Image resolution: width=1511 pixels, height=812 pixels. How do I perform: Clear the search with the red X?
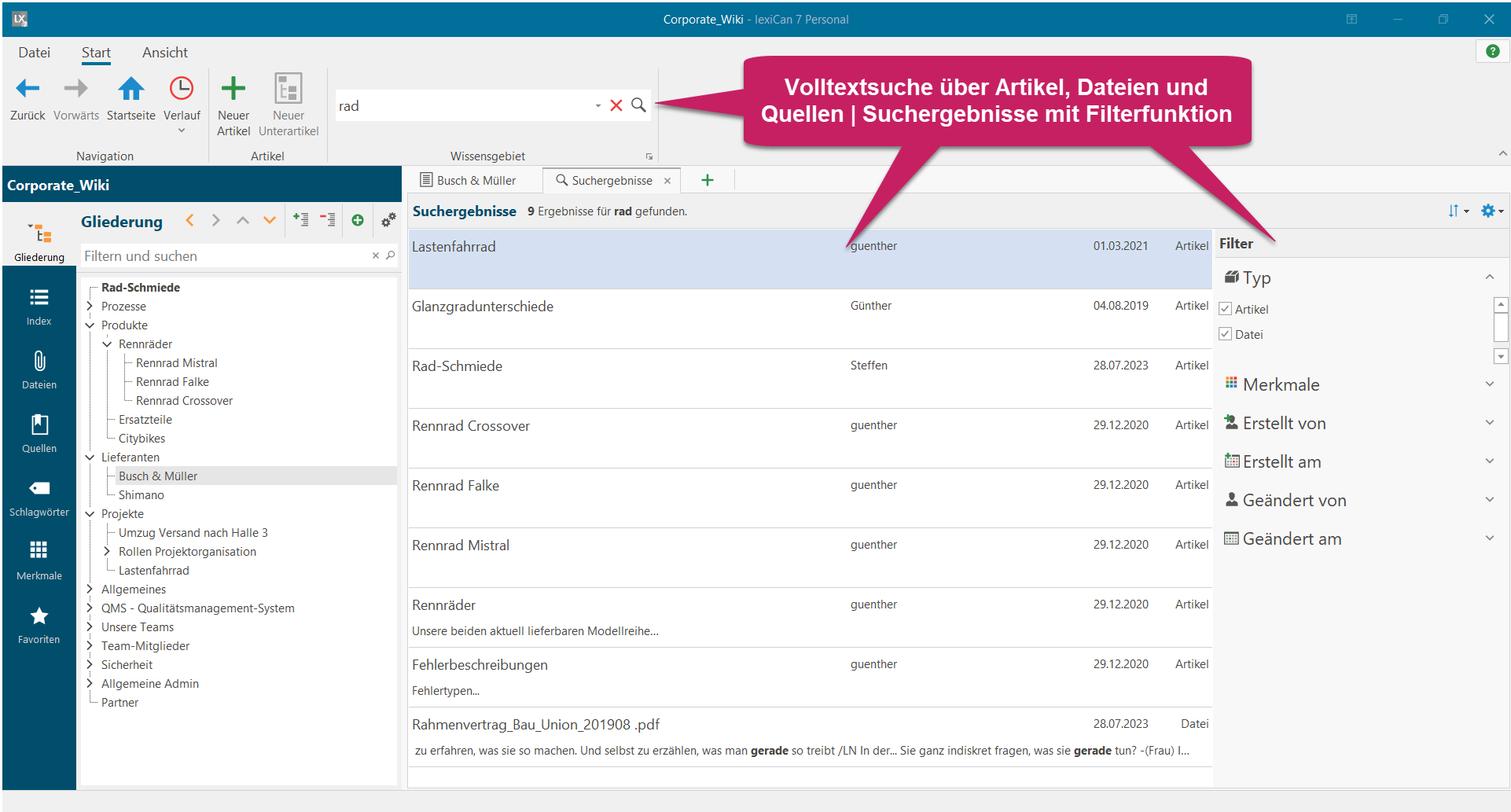coord(616,105)
